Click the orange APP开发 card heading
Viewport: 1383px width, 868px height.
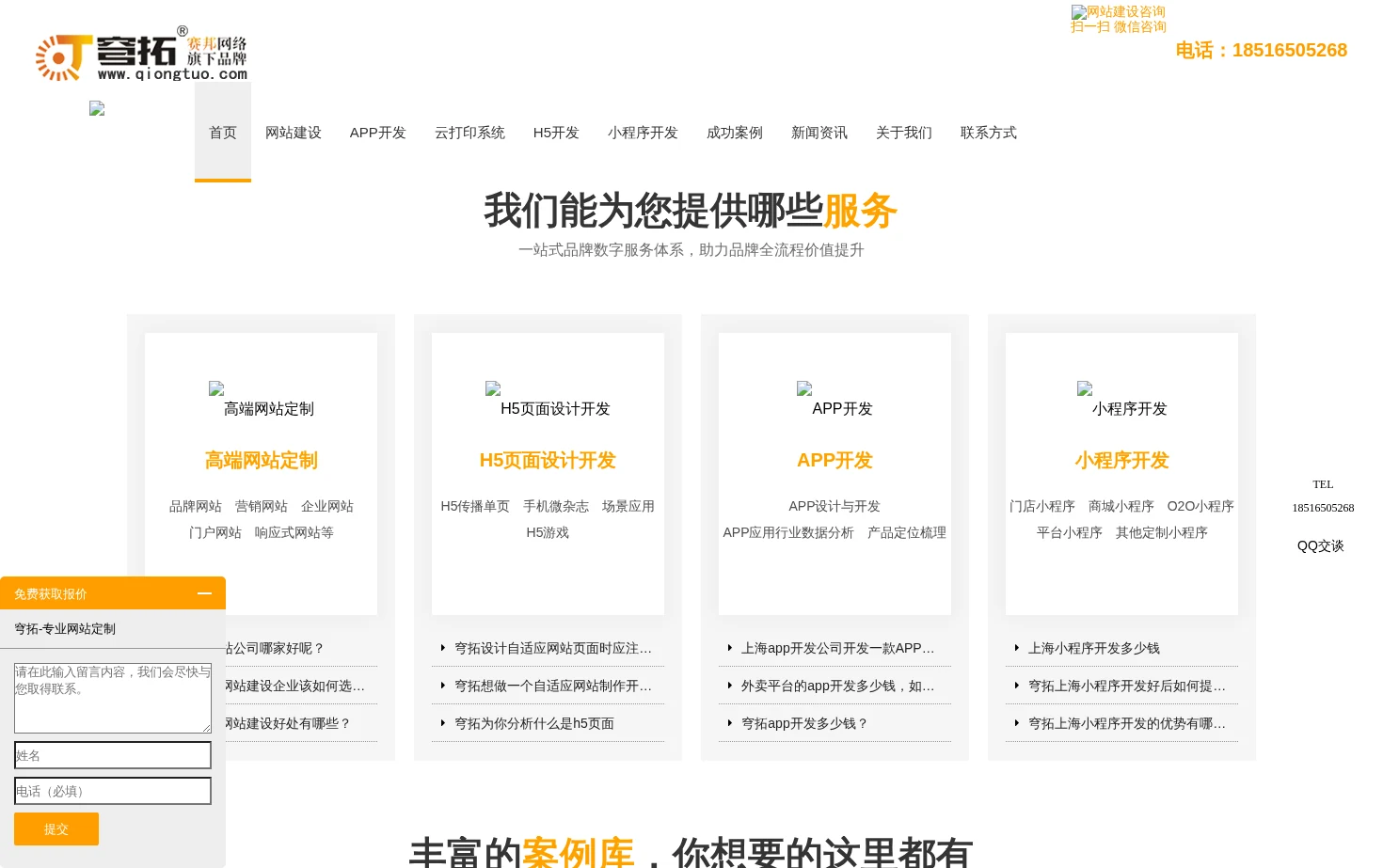coord(835,460)
